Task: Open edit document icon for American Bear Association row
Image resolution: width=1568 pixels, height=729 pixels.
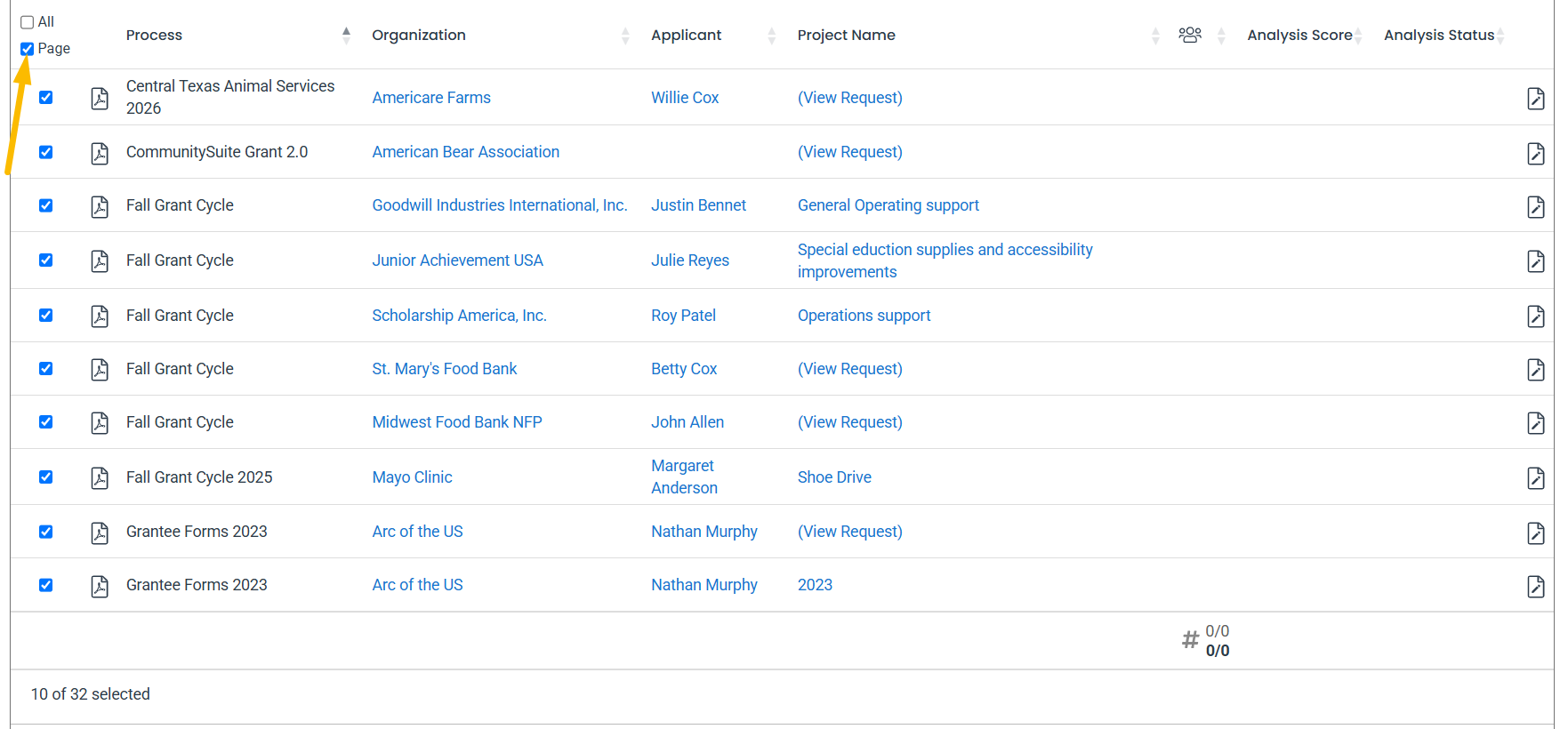Action: (x=1535, y=153)
